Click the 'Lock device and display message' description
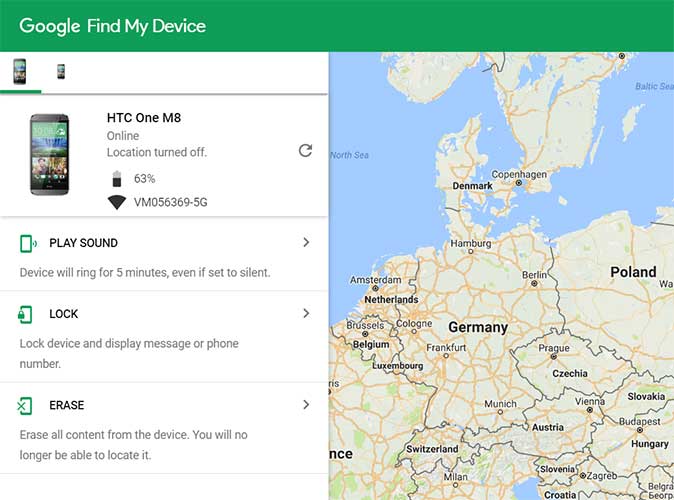 tap(129, 353)
